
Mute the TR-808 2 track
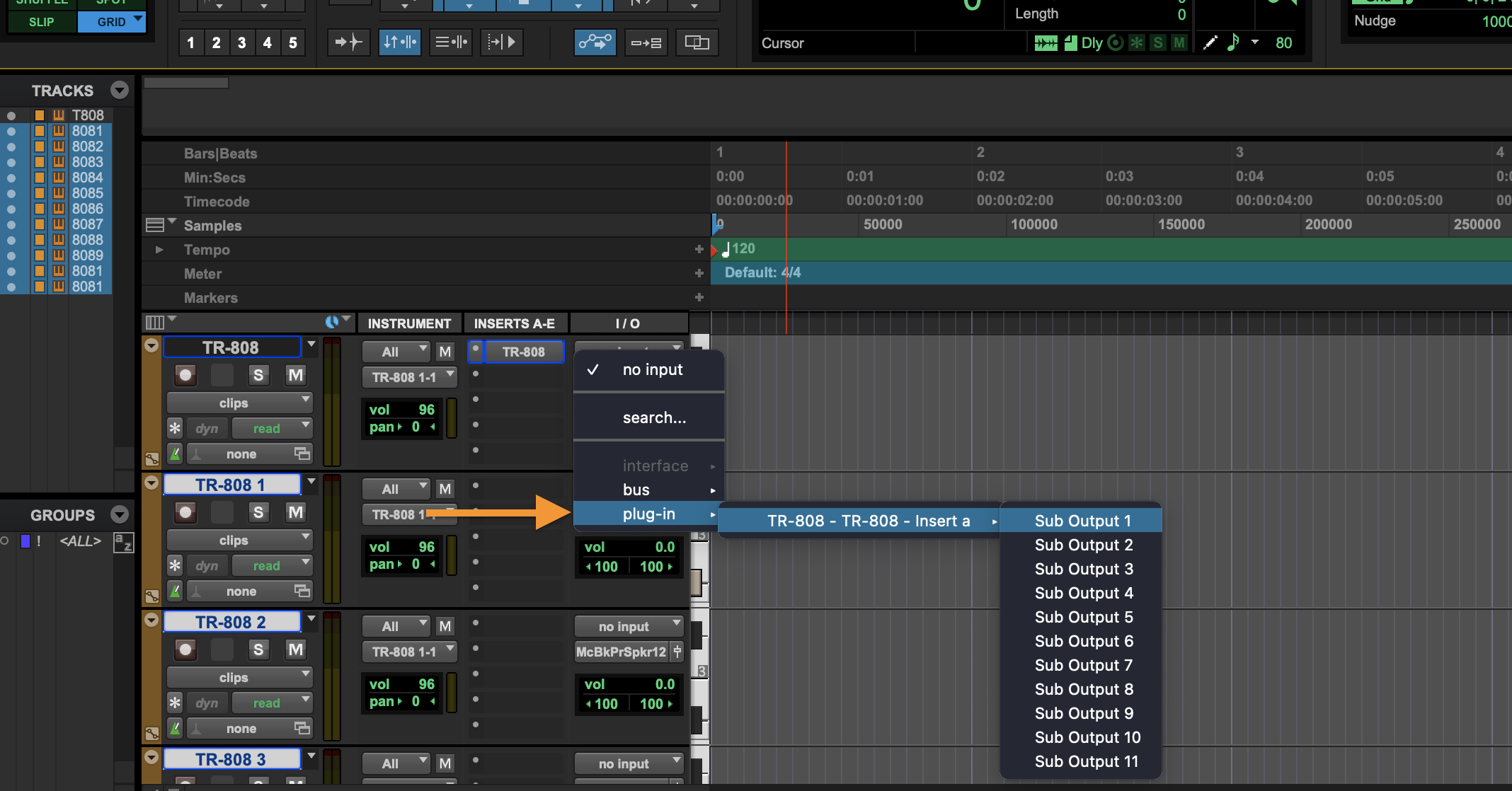(x=296, y=649)
